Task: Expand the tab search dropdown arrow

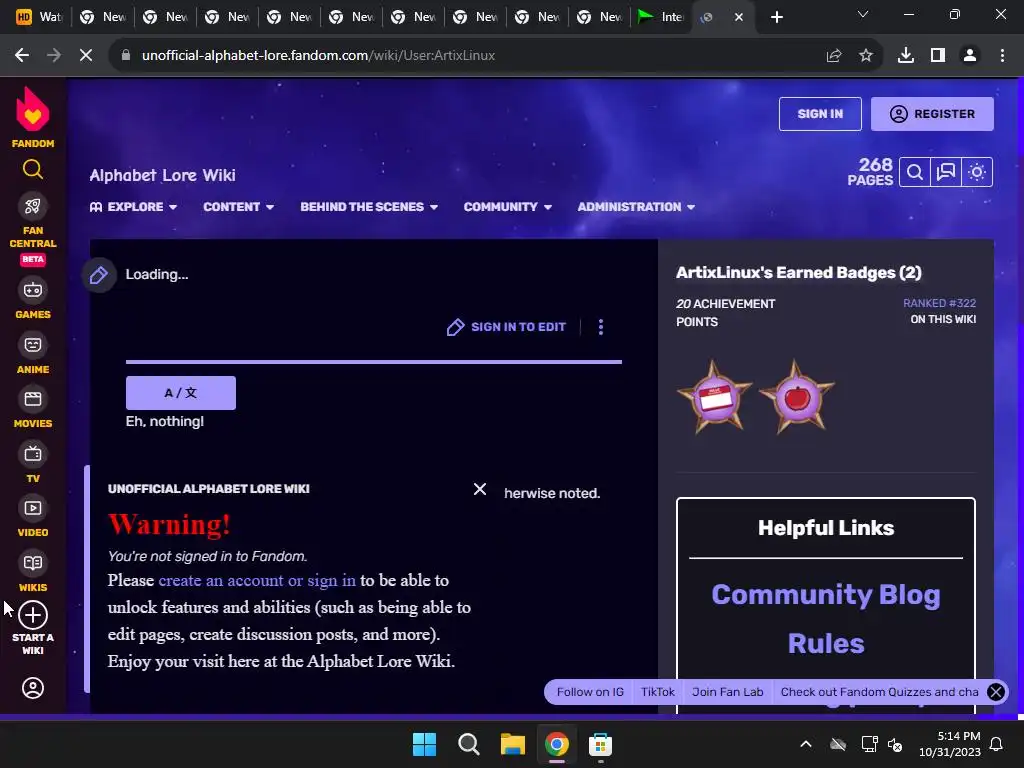Action: tap(863, 14)
